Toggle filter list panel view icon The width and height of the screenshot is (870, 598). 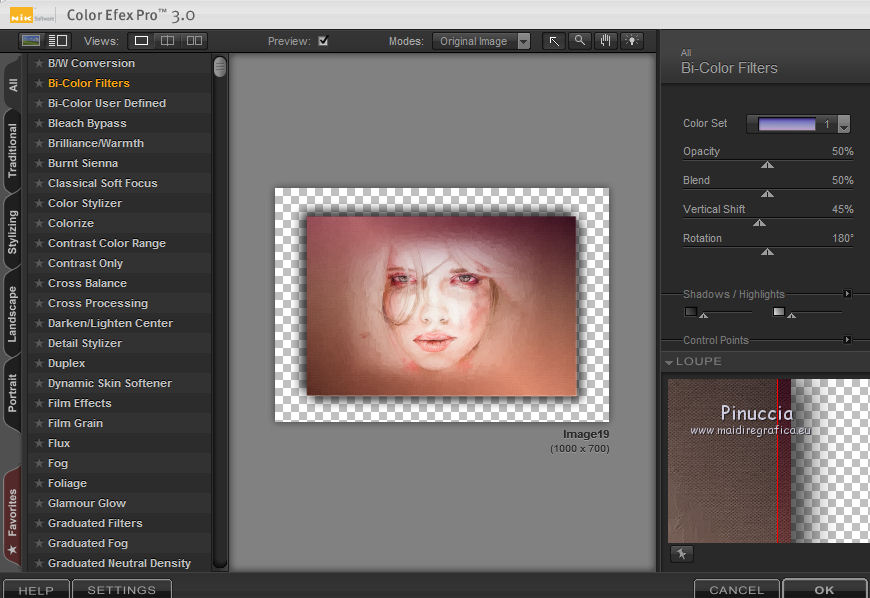pyautogui.click(x=58, y=41)
